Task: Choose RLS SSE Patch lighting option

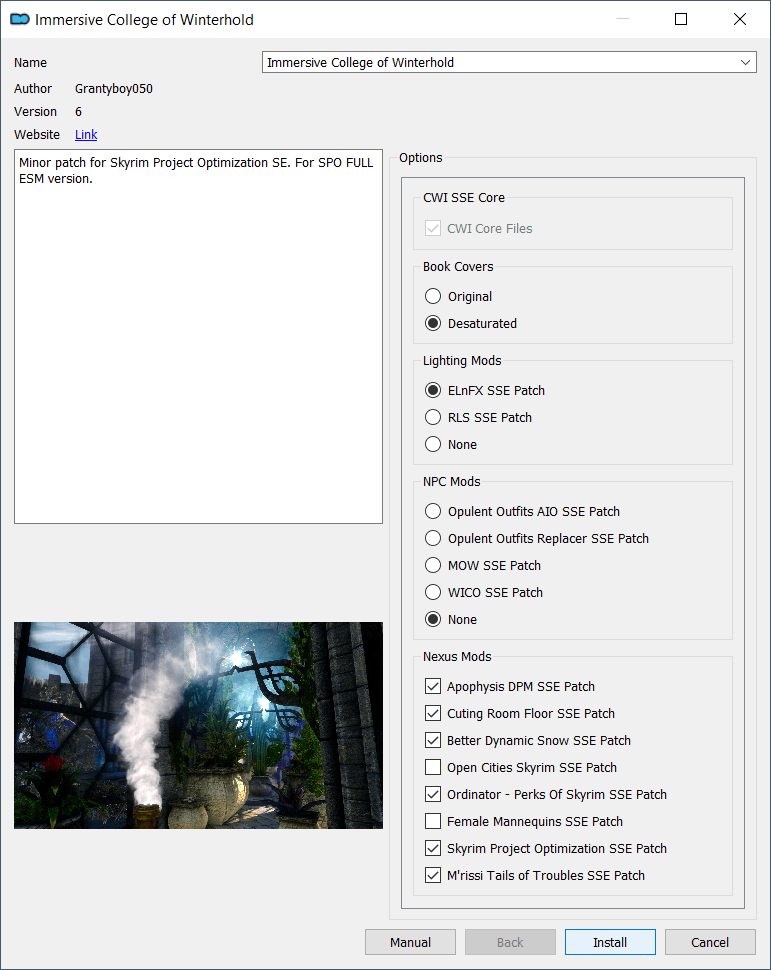Action: [478, 418]
